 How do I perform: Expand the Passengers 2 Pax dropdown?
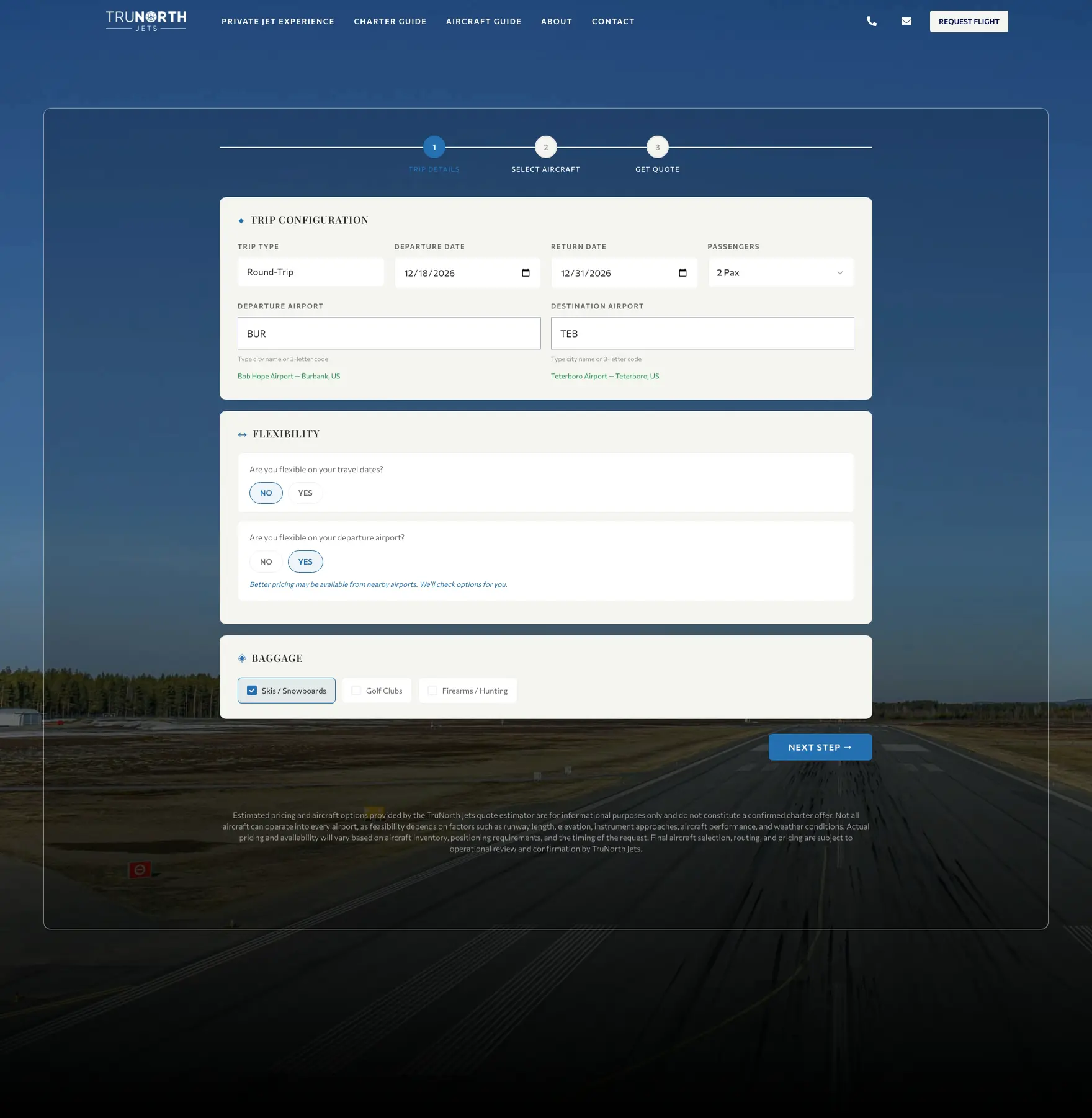781,272
